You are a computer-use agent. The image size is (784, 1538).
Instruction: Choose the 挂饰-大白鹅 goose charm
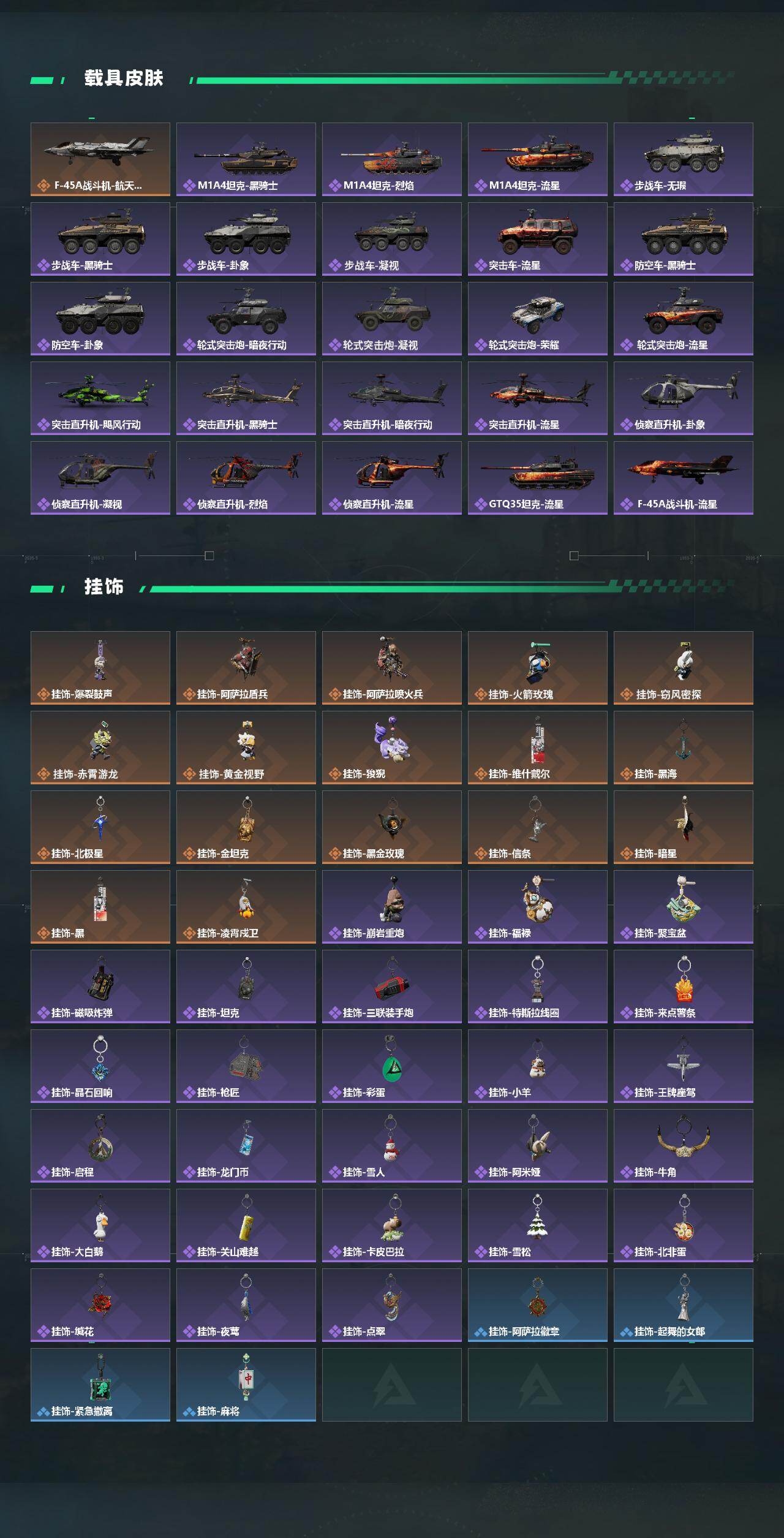[100, 1225]
